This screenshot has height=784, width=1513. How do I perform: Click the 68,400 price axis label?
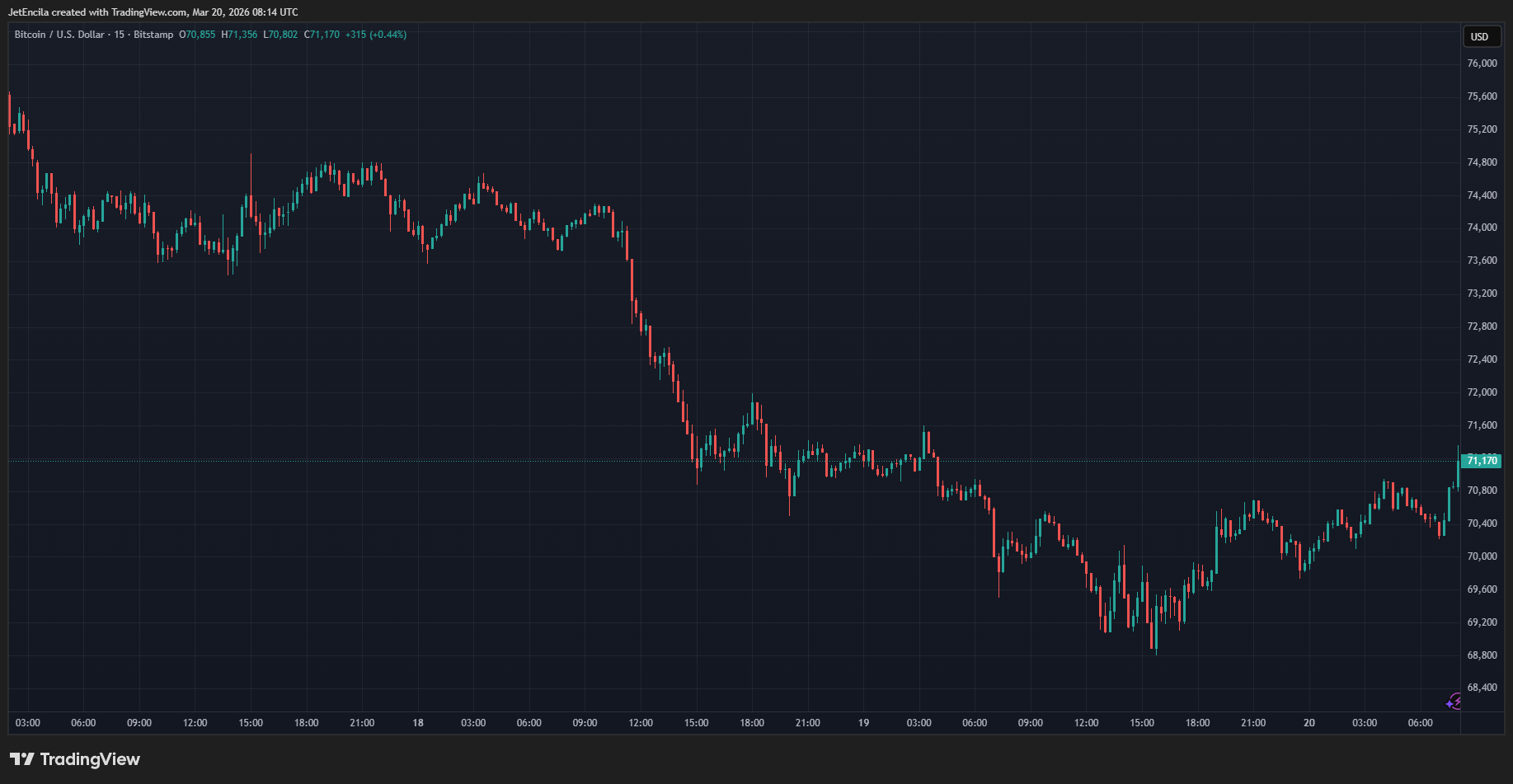tap(1482, 688)
